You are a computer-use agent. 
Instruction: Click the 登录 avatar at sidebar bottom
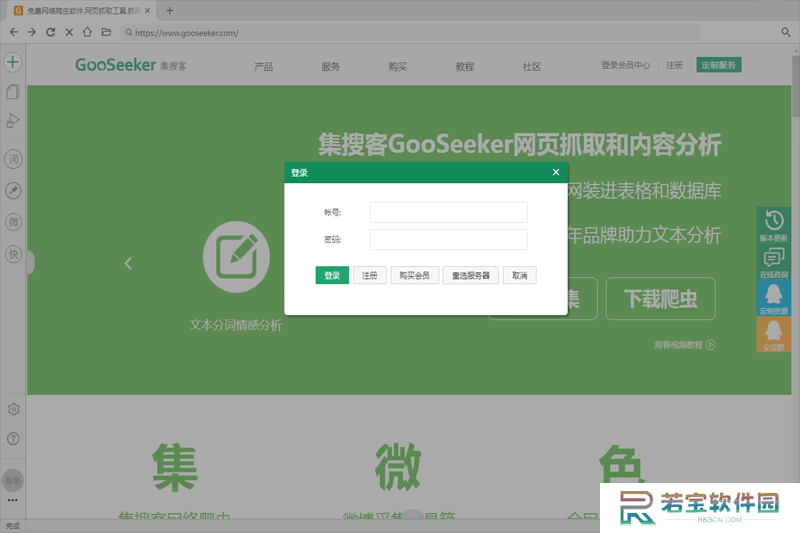coord(13,480)
